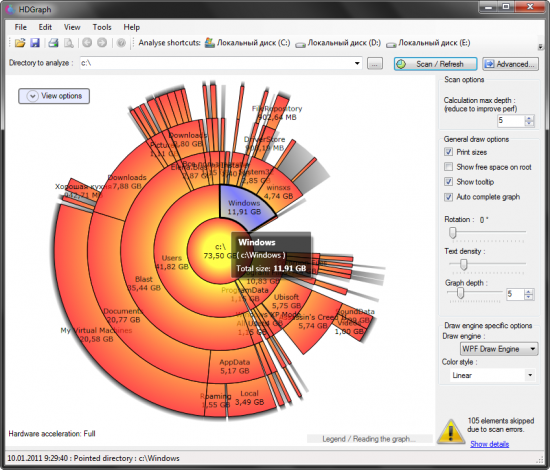This screenshot has height=470, width=550.
Task: Analyse shortcut Локальный диск (D:)
Action: [338, 43]
